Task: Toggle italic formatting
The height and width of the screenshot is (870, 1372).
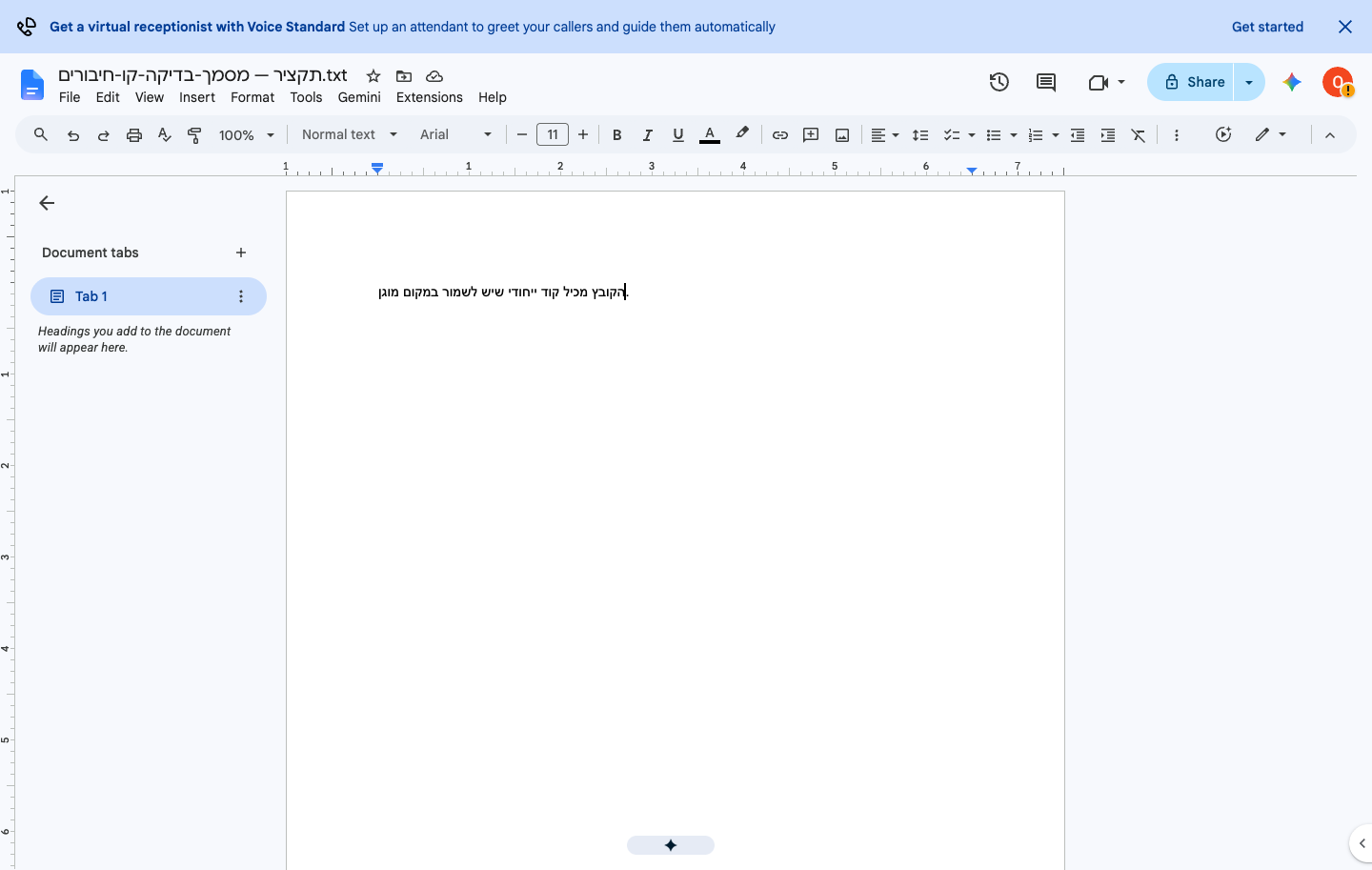Action: pyautogui.click(x=648, y=135)
